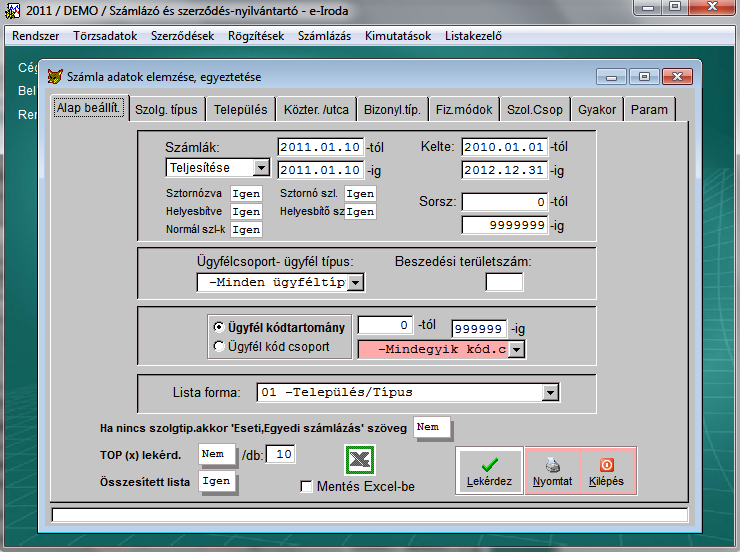740x552 pixels.
Task: Enable the Mentés Excel-be checkbox
Action: [x=307, y=487]
